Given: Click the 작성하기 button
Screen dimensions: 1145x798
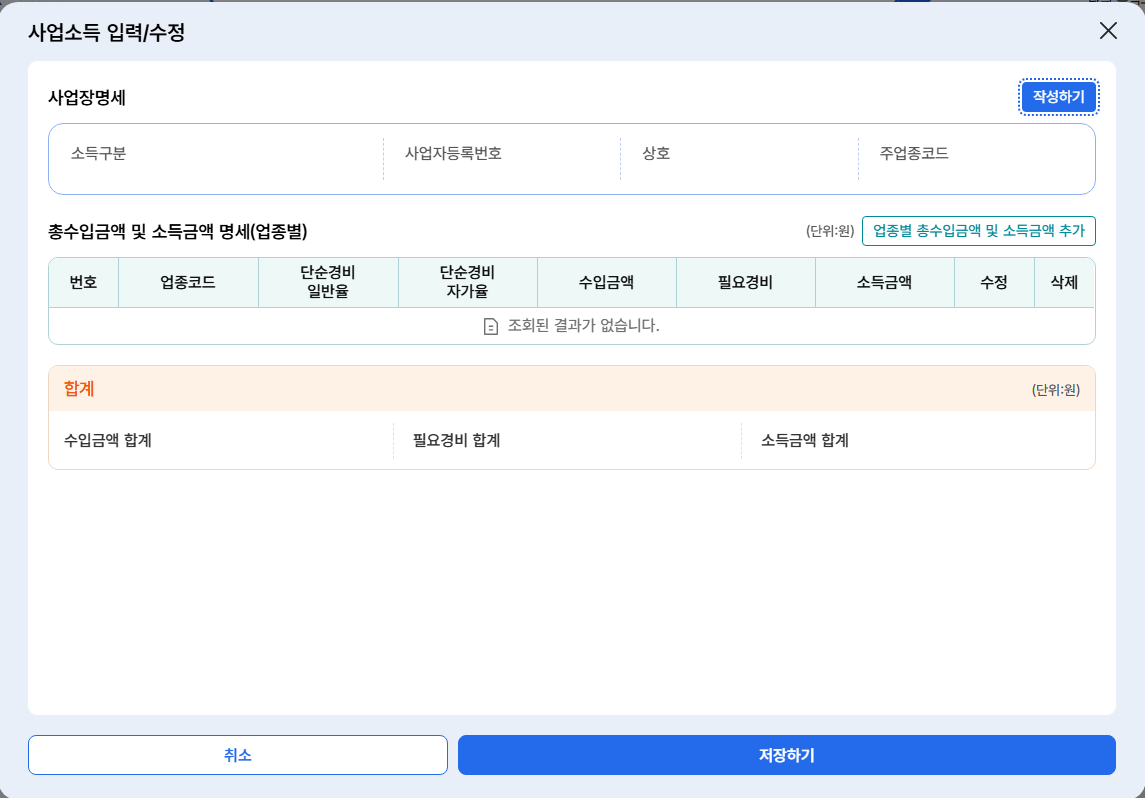Looking at the screenshot, I should [x=1058, y=97].
